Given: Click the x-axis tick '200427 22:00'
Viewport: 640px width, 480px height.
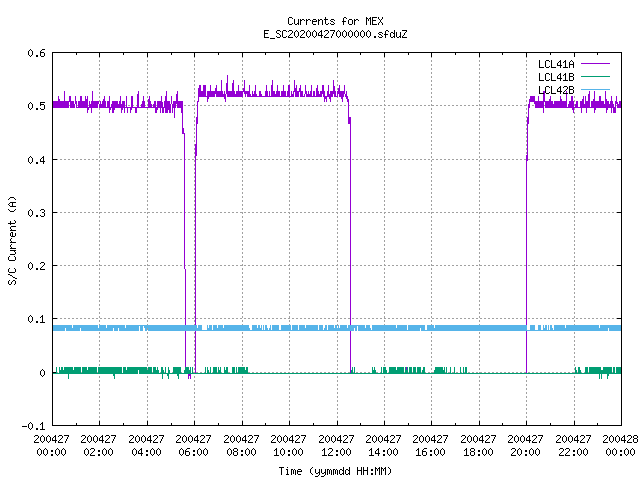Looking at the screenshot, I should [573, 445].
